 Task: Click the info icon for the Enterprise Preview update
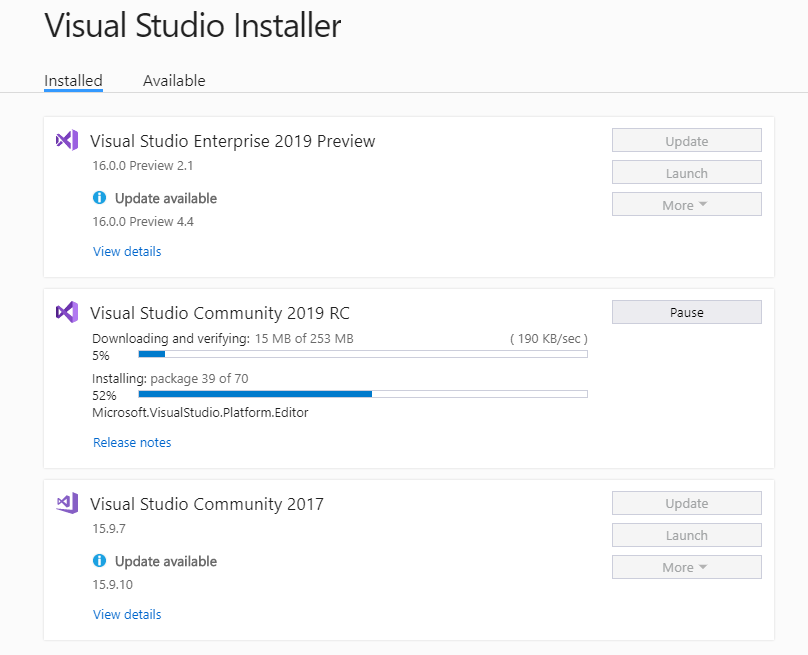pos(99,197)
